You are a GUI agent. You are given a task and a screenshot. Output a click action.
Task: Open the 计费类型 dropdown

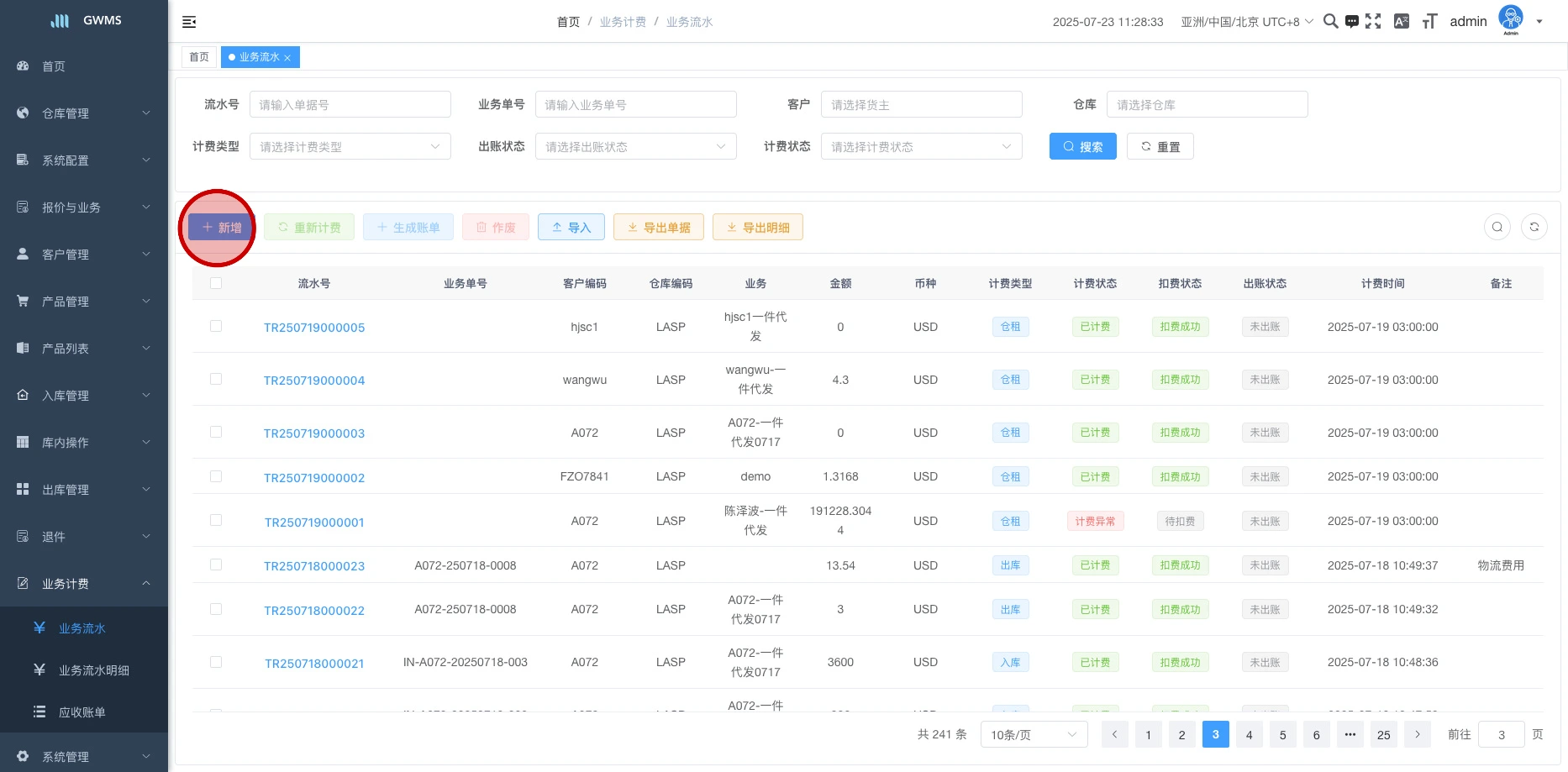point(350,147)
